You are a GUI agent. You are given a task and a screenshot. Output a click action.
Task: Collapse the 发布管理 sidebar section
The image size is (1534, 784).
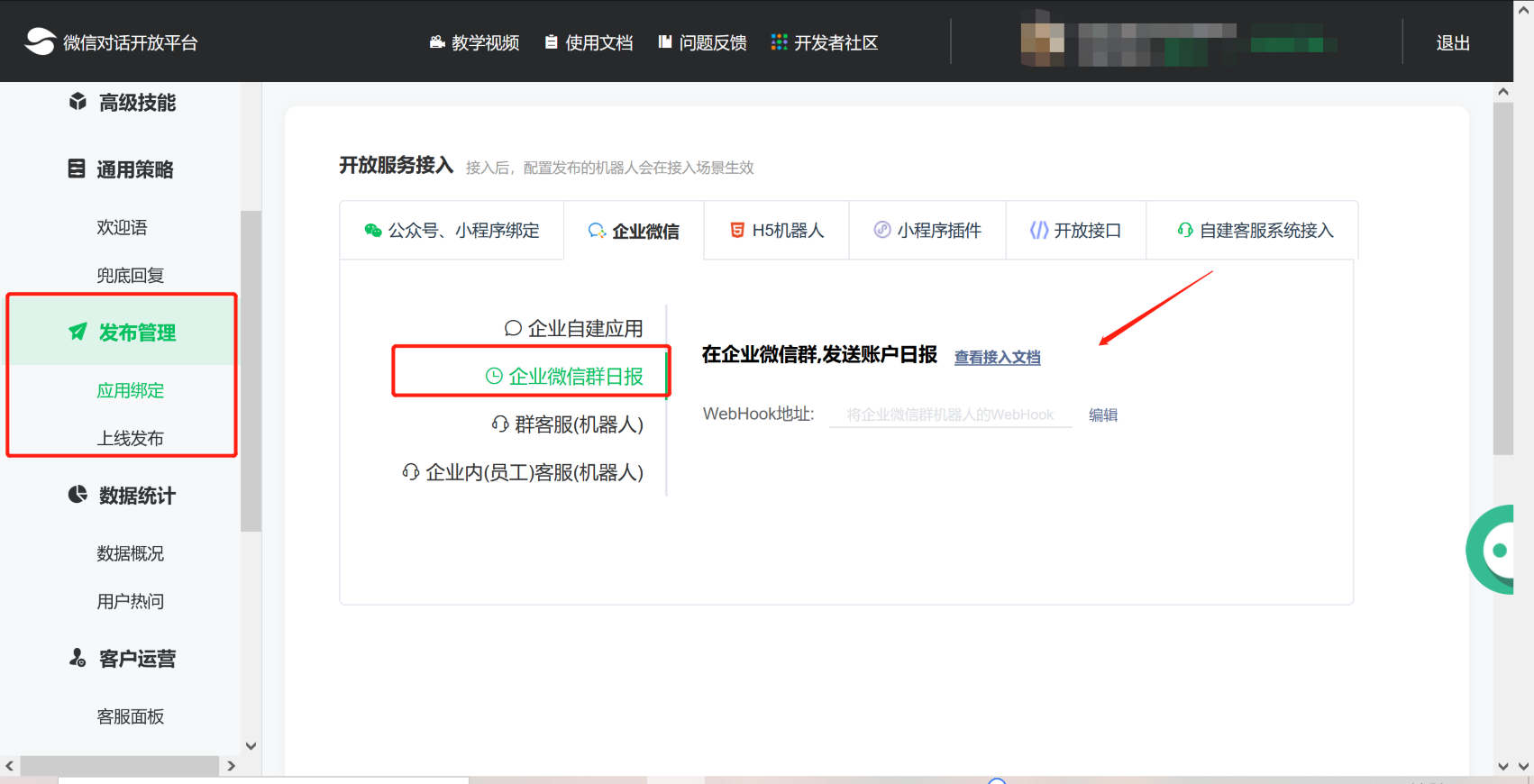122,332
